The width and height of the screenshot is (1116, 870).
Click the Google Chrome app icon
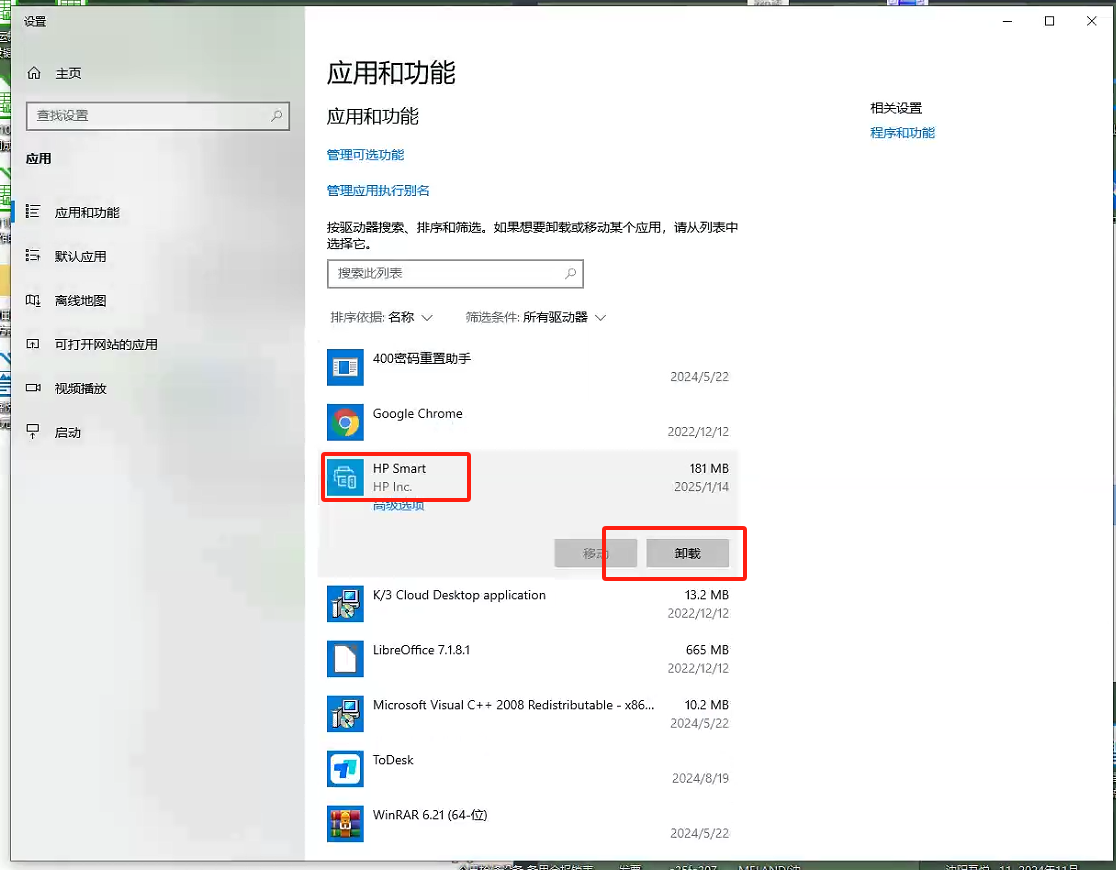pyautogui.click(x=345, y=422)
